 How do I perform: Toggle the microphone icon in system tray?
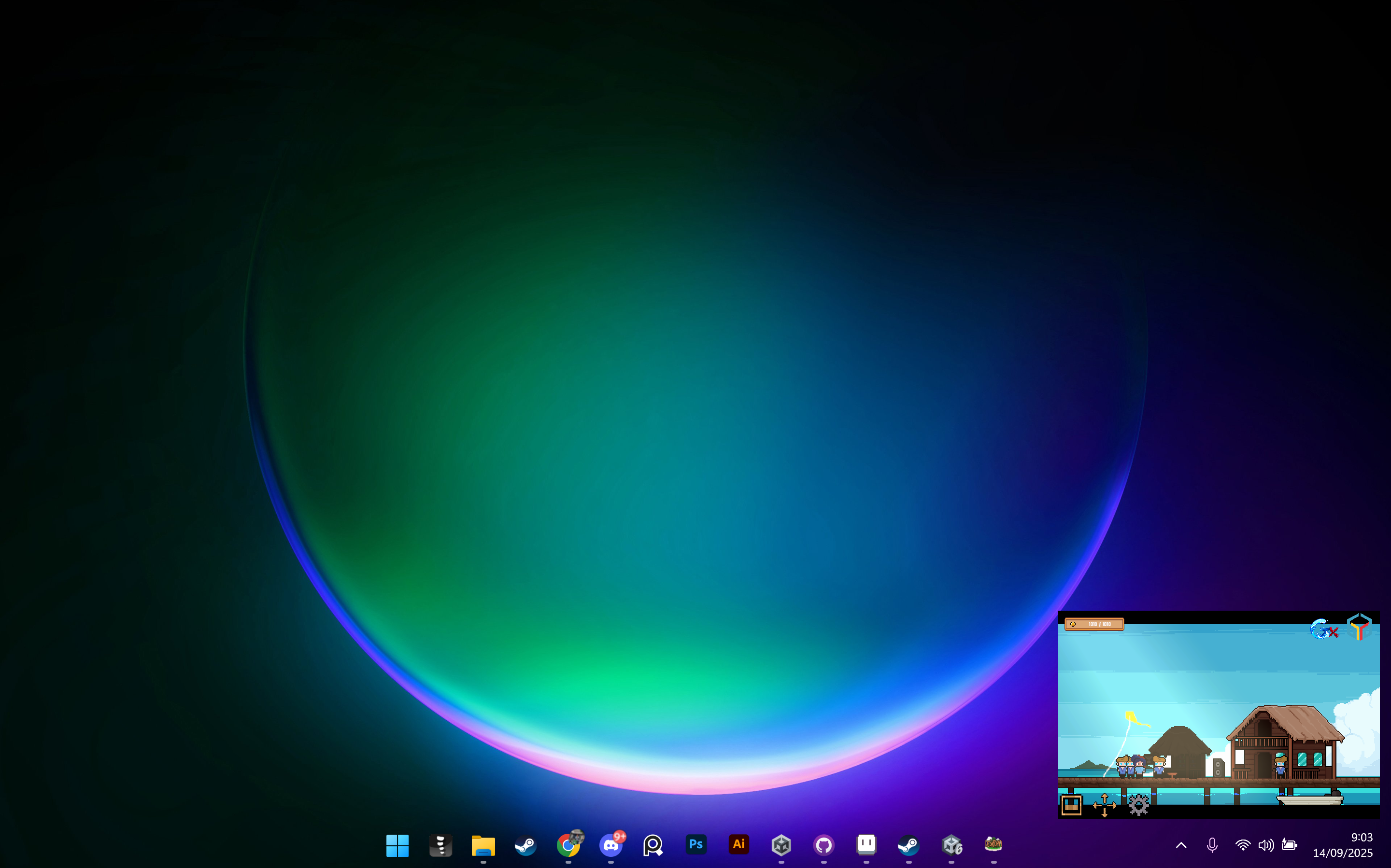pyautogui.click(x=1212, y=845)
